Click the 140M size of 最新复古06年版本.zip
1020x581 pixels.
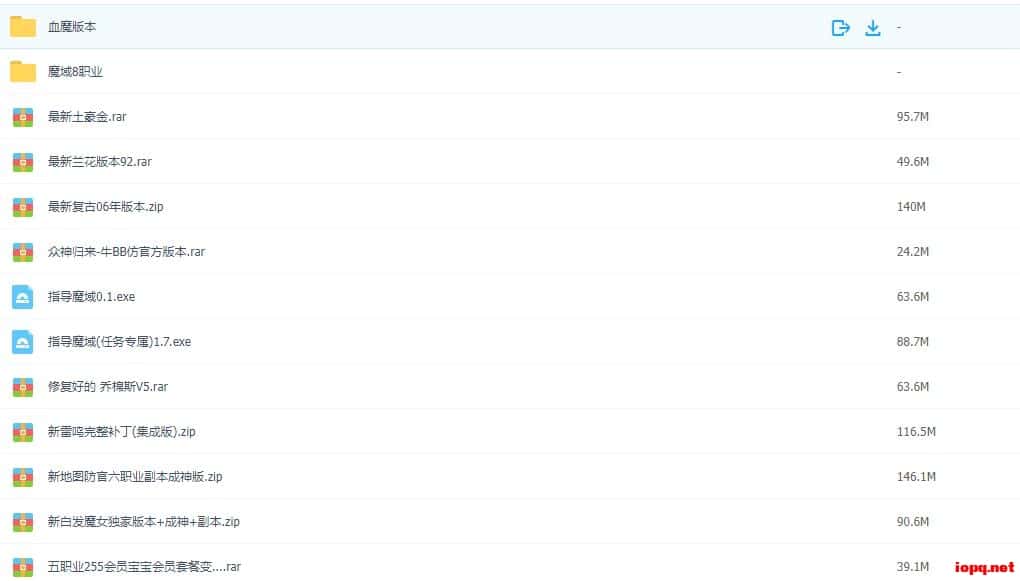coord(911,207)
